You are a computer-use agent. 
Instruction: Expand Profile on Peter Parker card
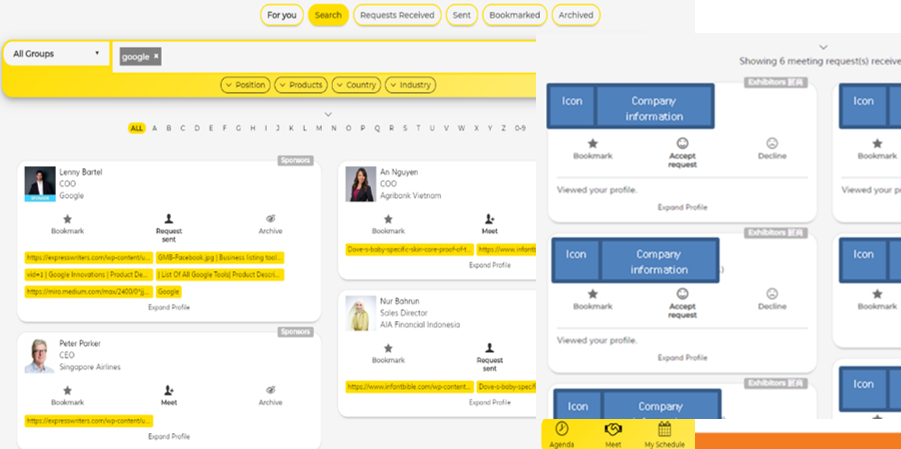[169, 436]
